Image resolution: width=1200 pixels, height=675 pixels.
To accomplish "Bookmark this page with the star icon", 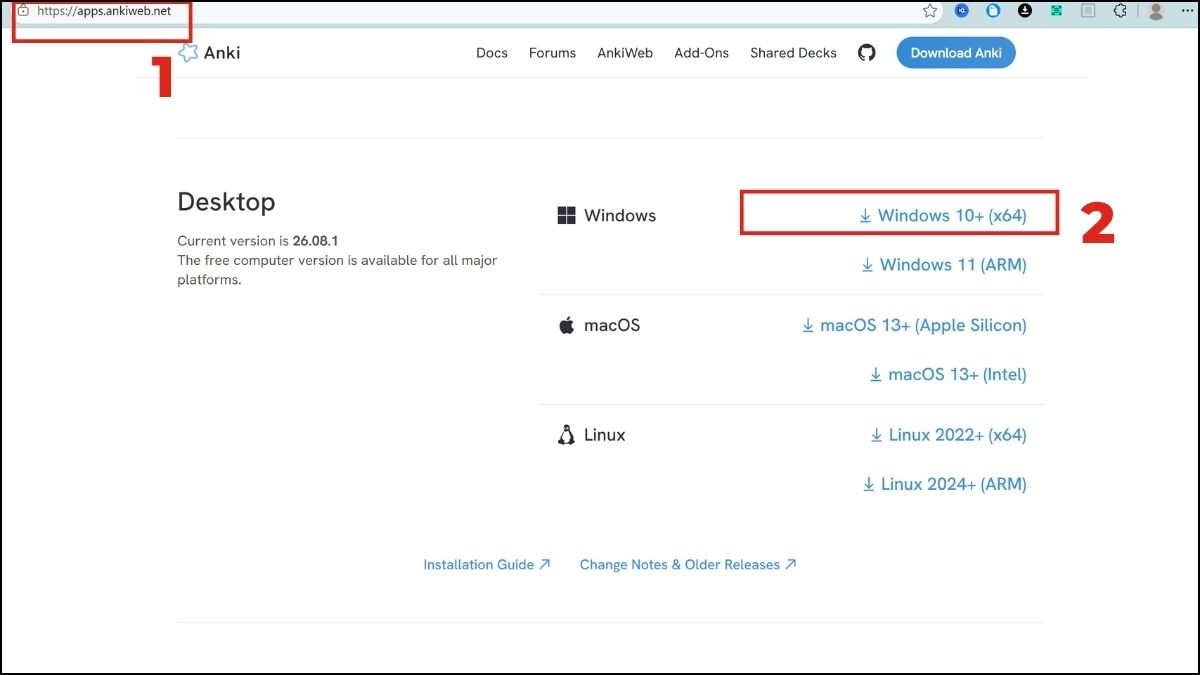I will pyautogui.click(x=930, y=11).
